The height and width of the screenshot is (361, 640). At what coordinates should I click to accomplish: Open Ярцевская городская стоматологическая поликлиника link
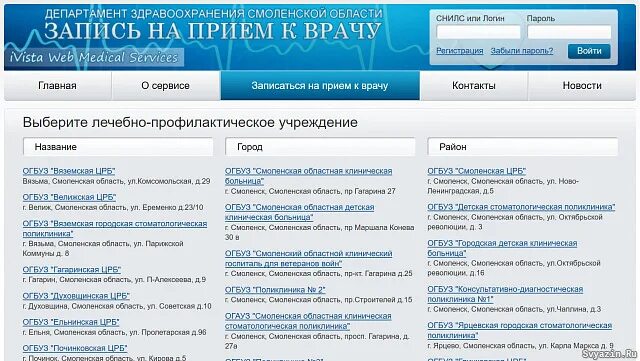pos(520,330)
